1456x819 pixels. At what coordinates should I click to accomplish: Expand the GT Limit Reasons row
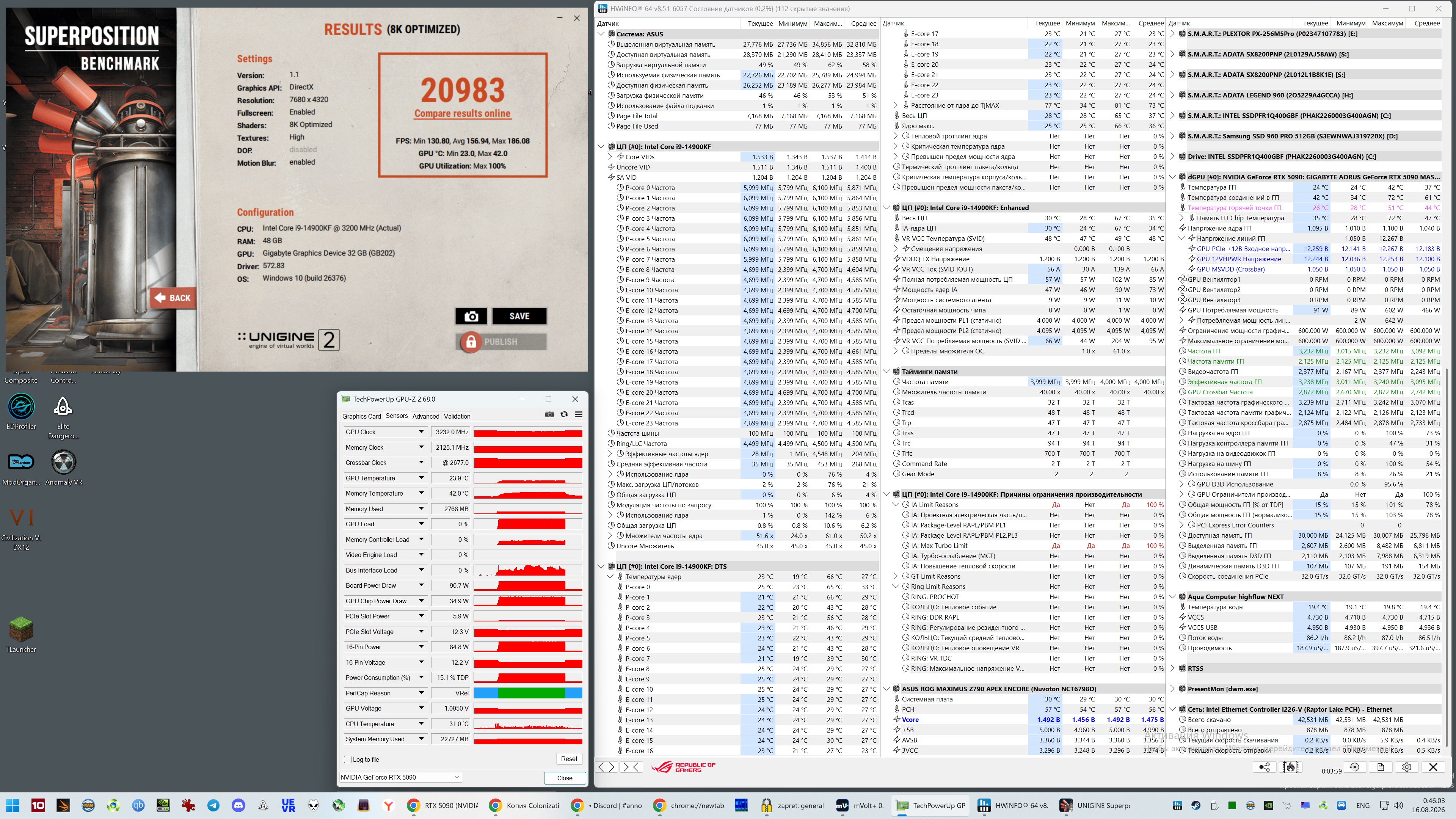pyautogui.click(x=896, y=576)
